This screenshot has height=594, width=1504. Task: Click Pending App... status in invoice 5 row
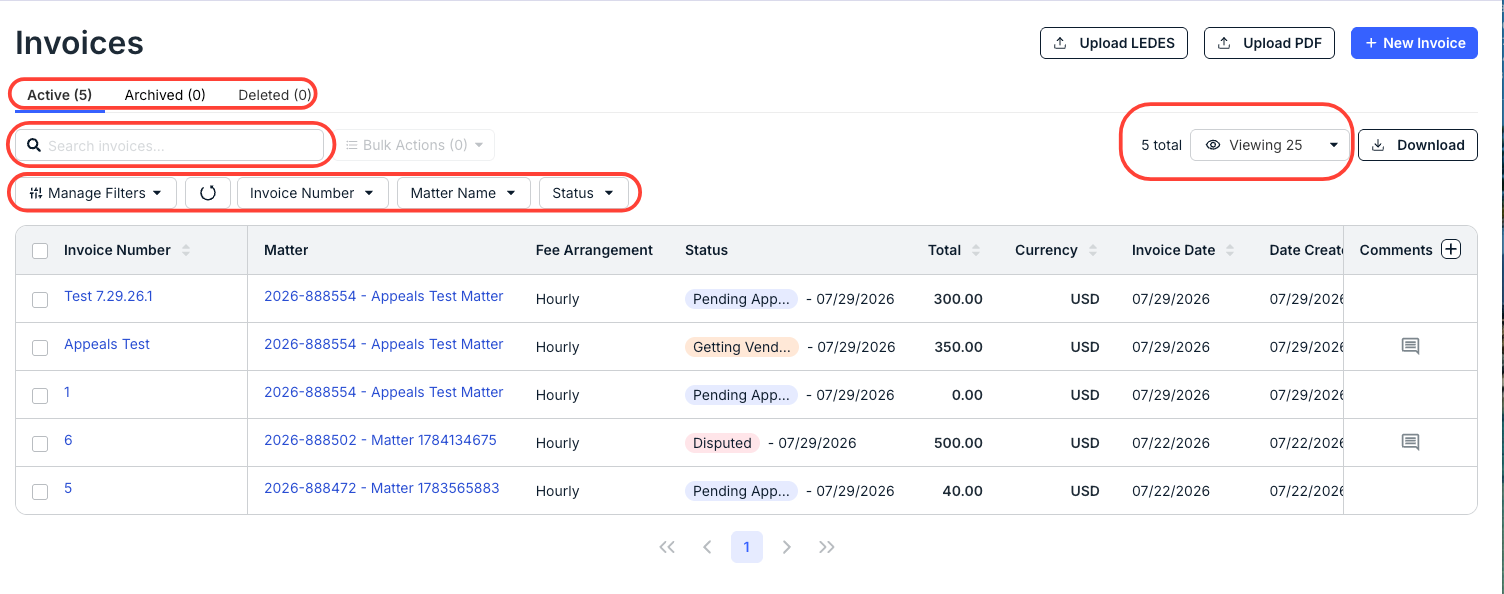click(x=741, y=491)
